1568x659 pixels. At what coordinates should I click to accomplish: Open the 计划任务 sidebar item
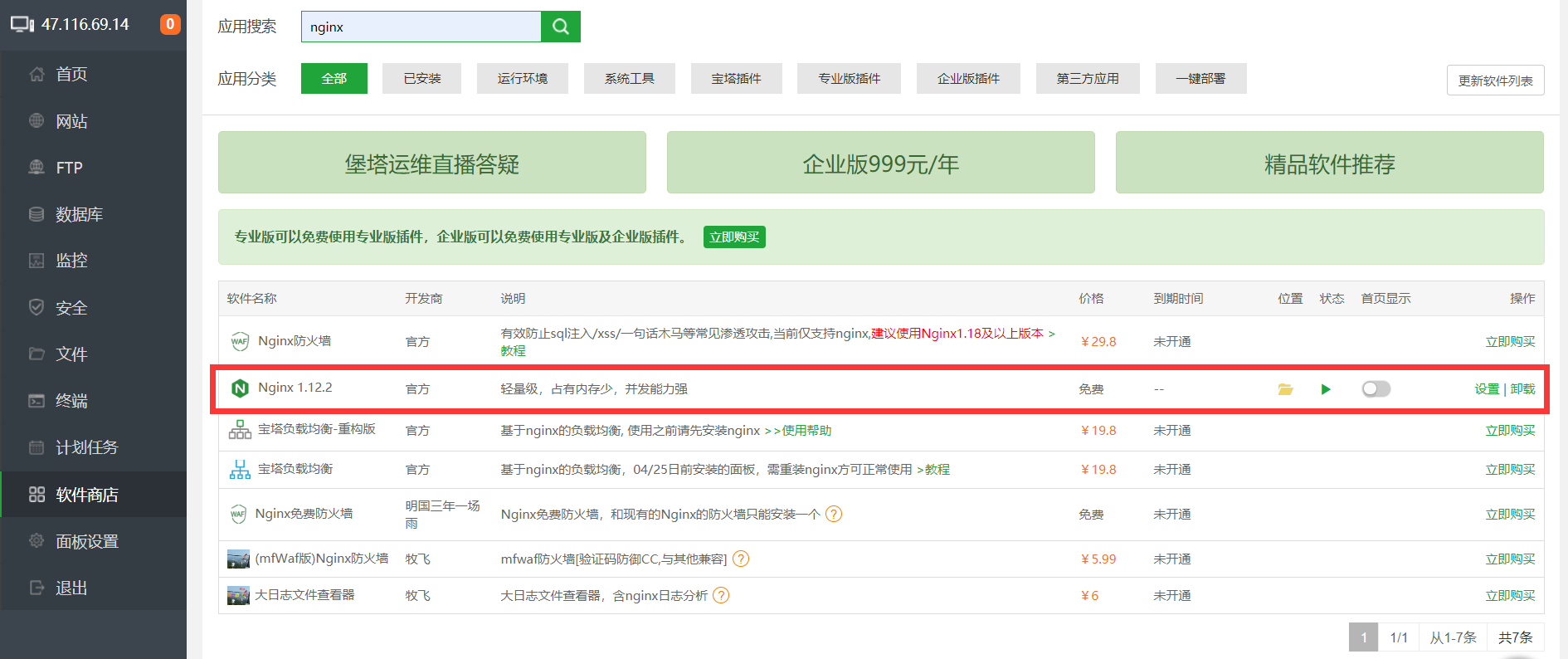pos(93,447)
